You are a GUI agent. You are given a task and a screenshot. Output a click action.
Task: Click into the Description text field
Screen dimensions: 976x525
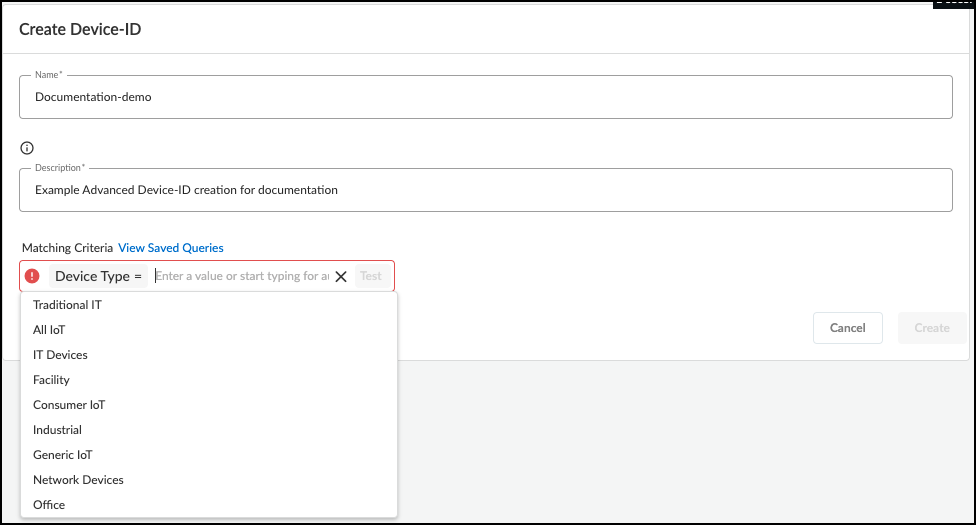point(485,190)
